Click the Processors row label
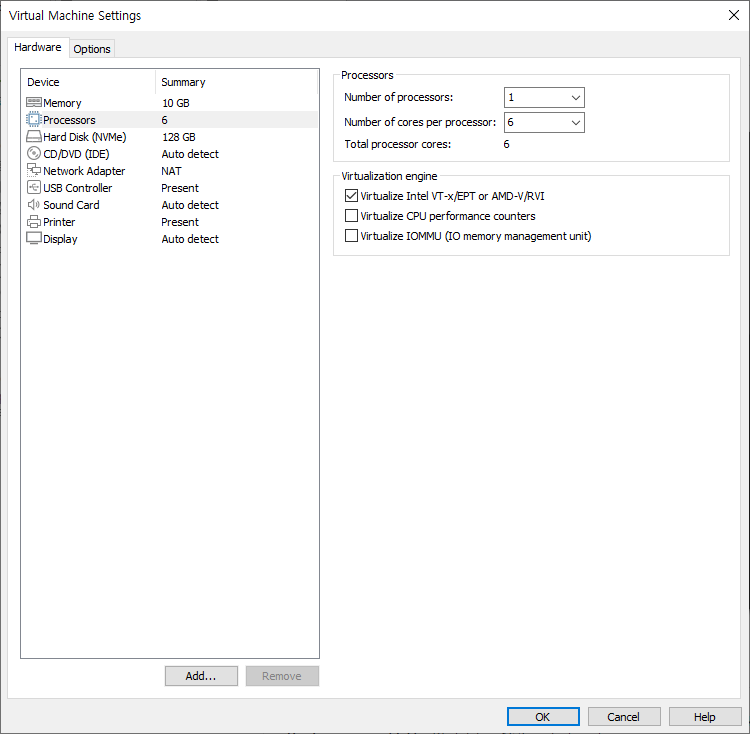The image size is (750, 734). 69,120
